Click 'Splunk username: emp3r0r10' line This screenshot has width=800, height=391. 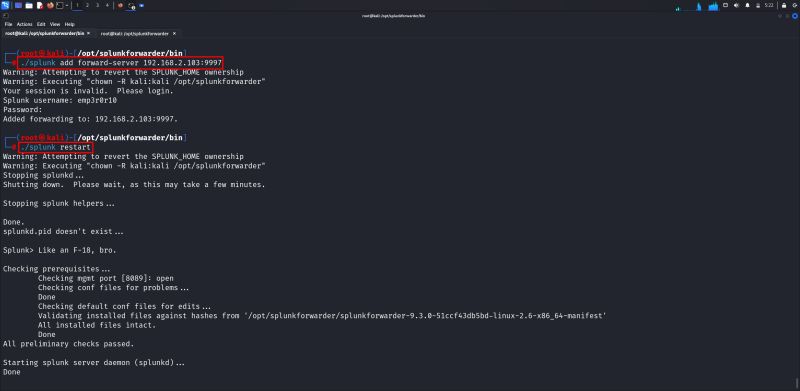point(60,100)
